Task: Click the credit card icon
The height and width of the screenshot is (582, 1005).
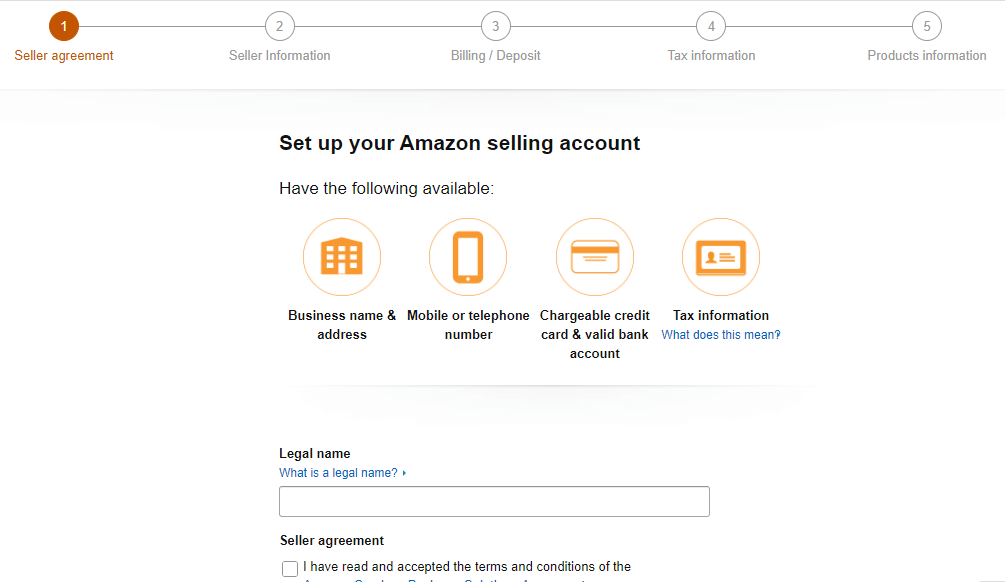Action: pos(595,257)
